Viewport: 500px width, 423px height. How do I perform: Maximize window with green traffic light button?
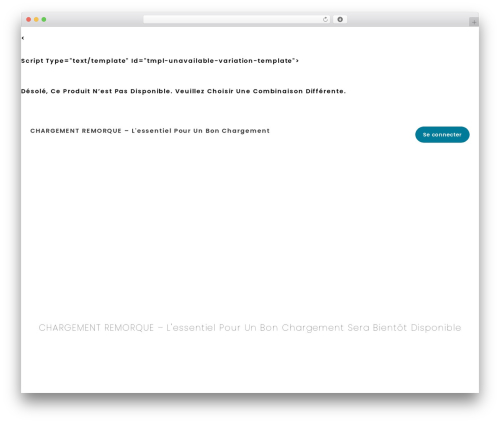[x=44, y=20]
